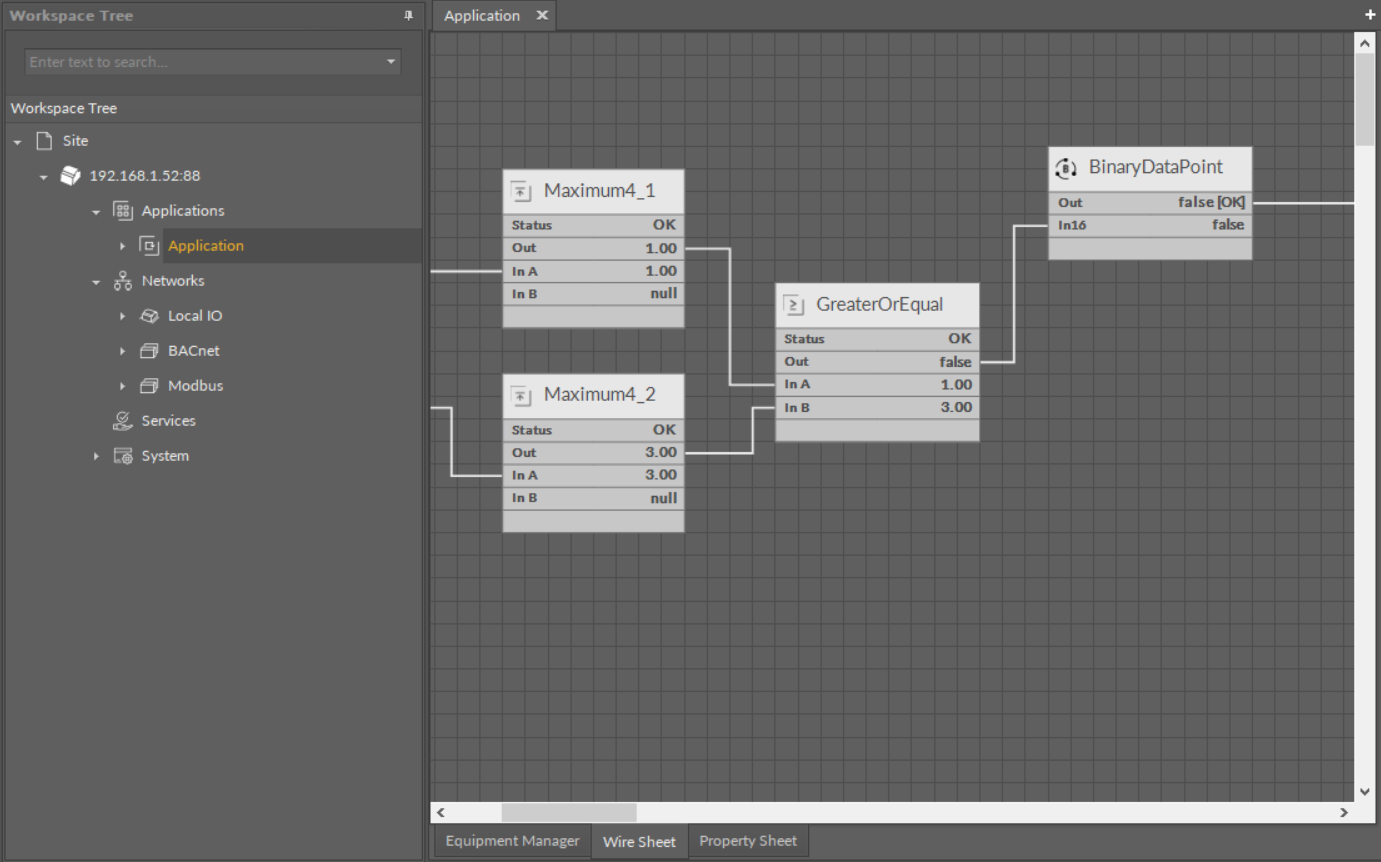1381x862 pixels.
Task: Close the Application tab
Action: click(x=541, y=16)
